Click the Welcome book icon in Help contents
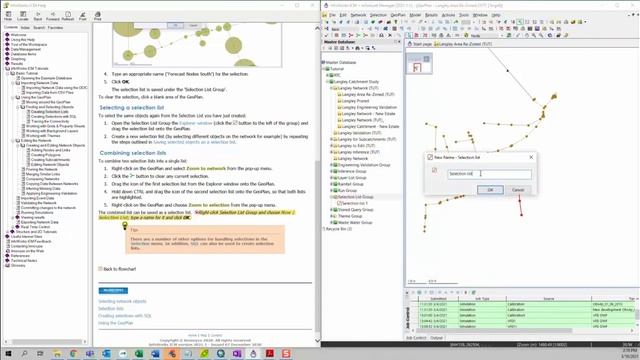Image resolution: width=640 pixels, height=360 pixels. (7, 35)
